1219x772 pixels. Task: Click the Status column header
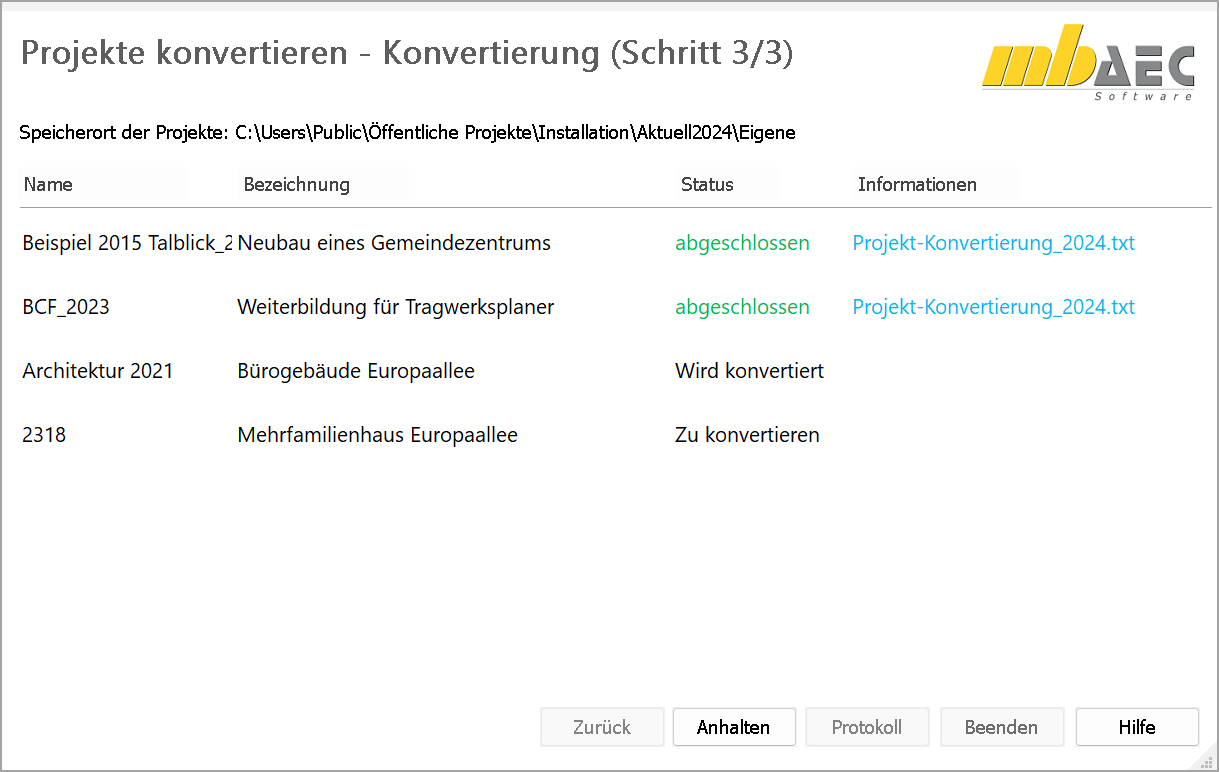click(707, 184)
